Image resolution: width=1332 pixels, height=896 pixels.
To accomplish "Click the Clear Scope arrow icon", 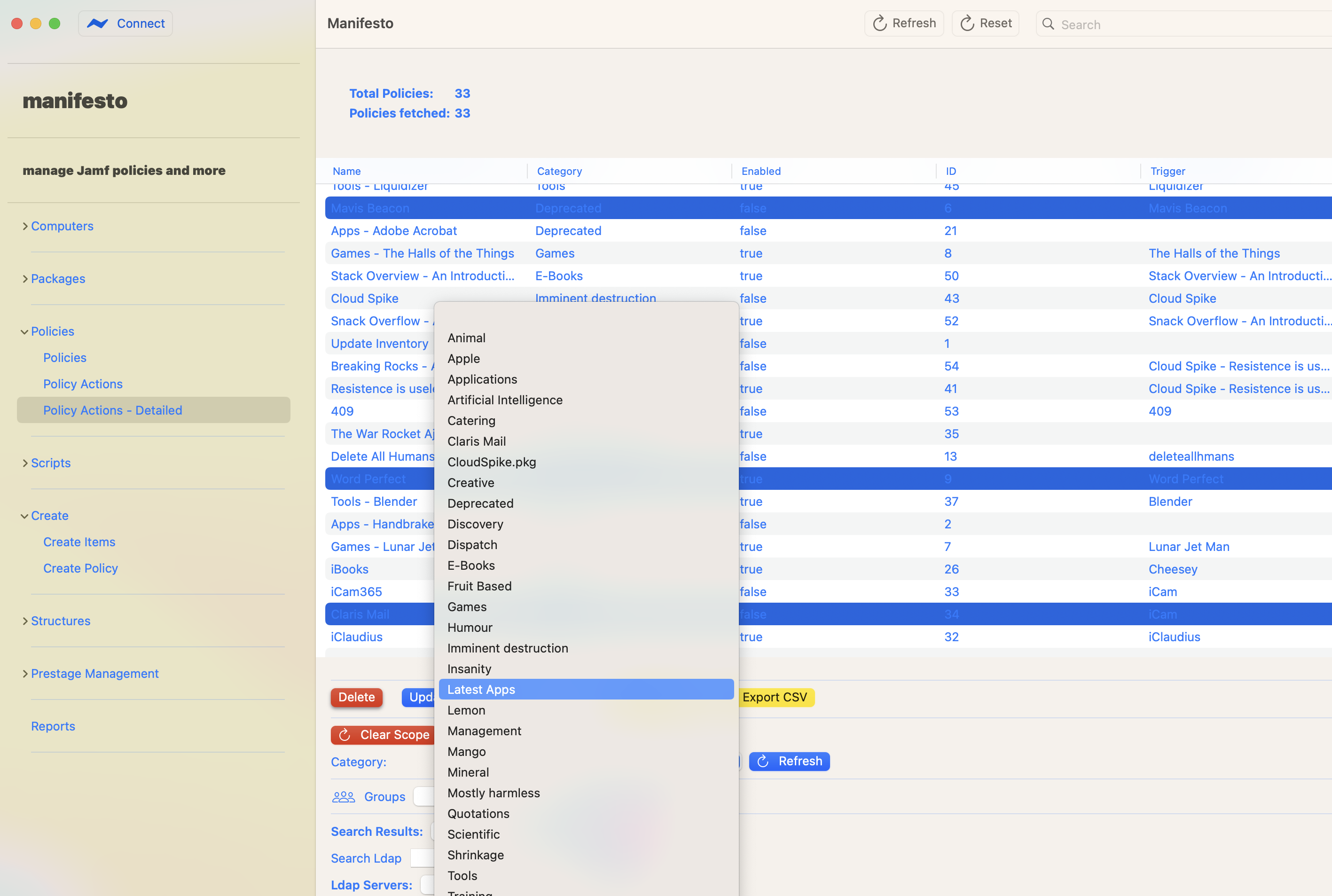I will click(x=345, y=735).
